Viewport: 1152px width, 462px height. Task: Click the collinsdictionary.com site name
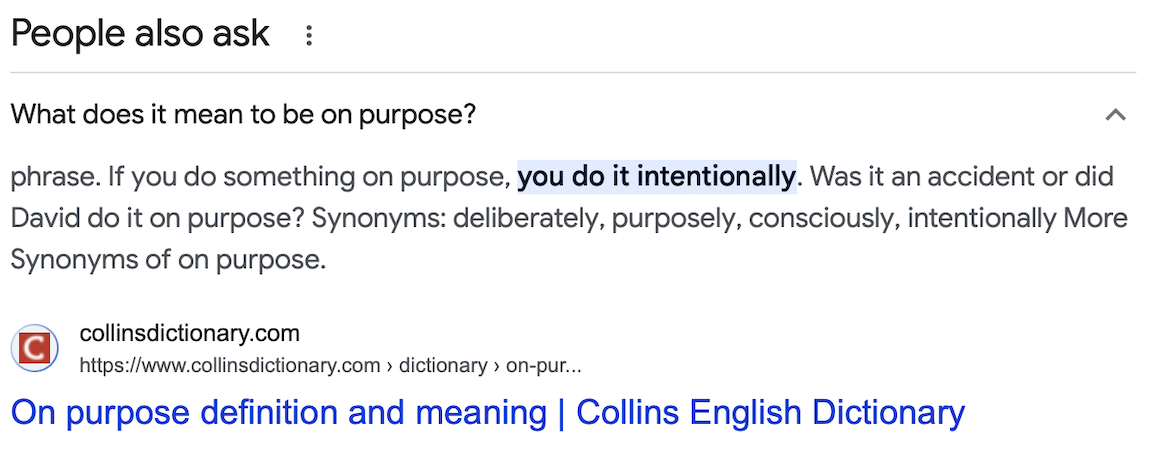189,334
